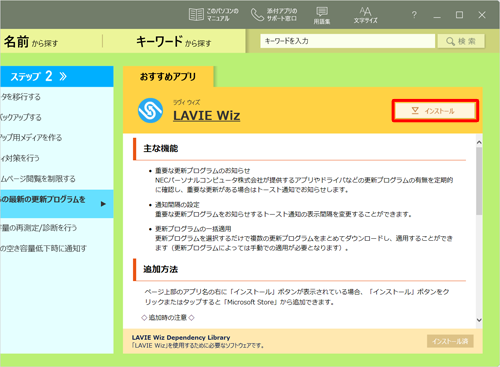The width and height of the screenshot is (500, 367).
Task: Select sidebar item ックアップする
Action: (x=21, y=117)
